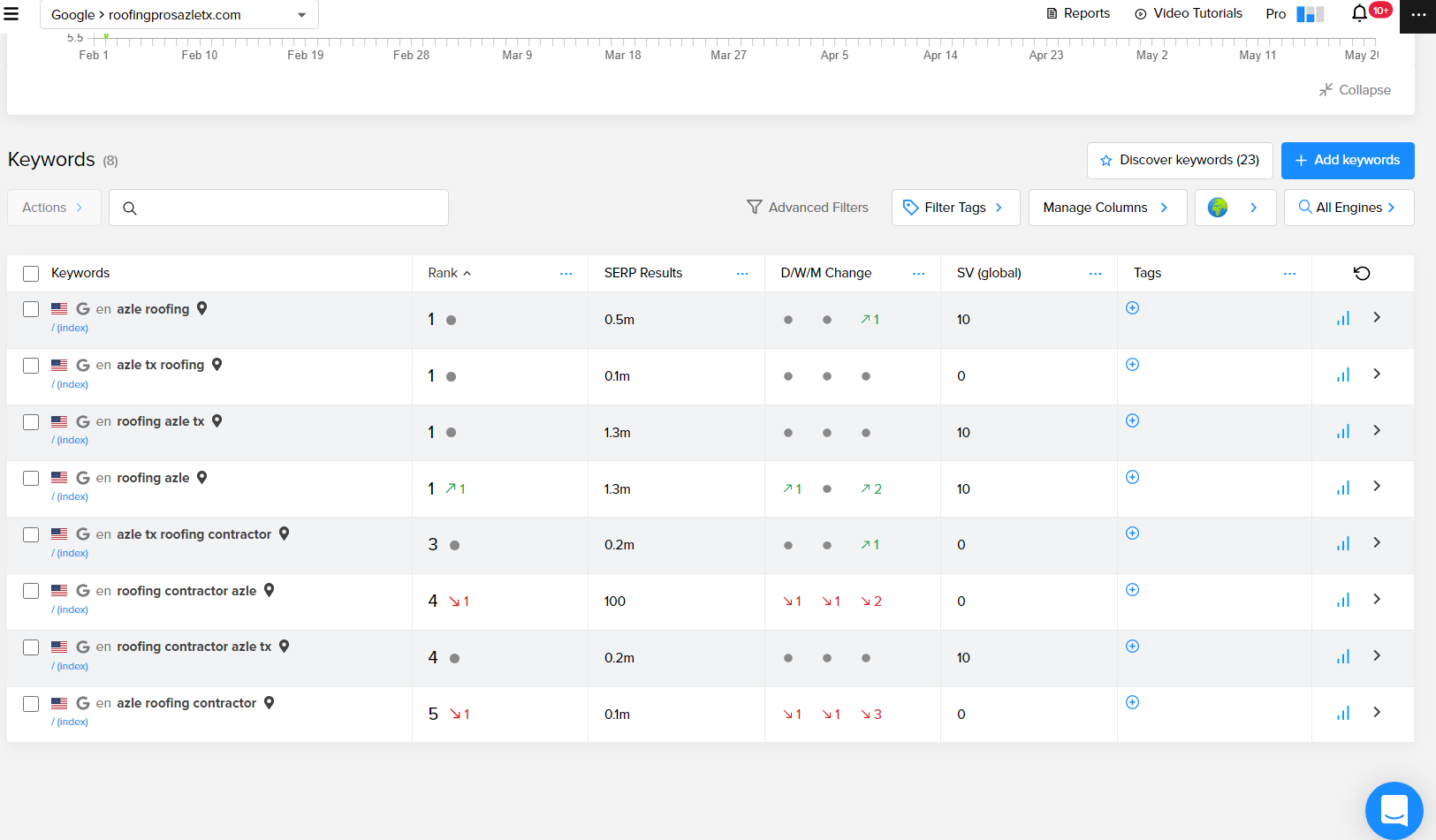Open the live chat widget

1394,809
